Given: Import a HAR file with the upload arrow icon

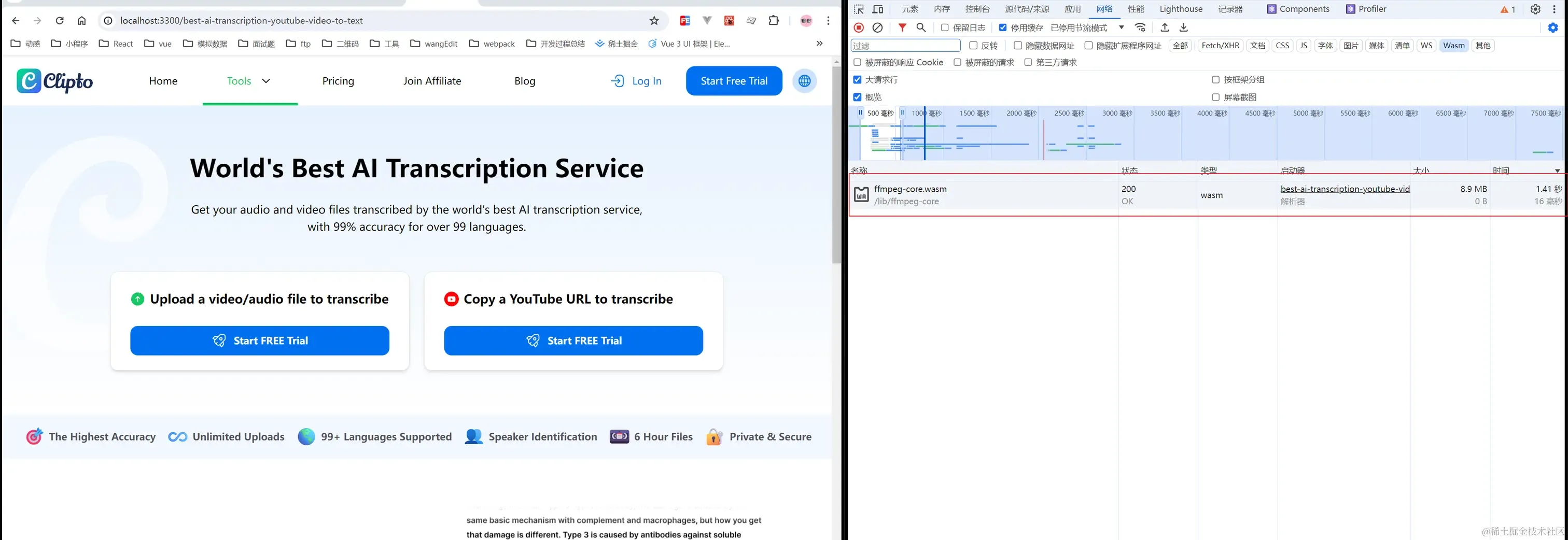Looking at the screenshot, I should click(x=1165, y=27).
